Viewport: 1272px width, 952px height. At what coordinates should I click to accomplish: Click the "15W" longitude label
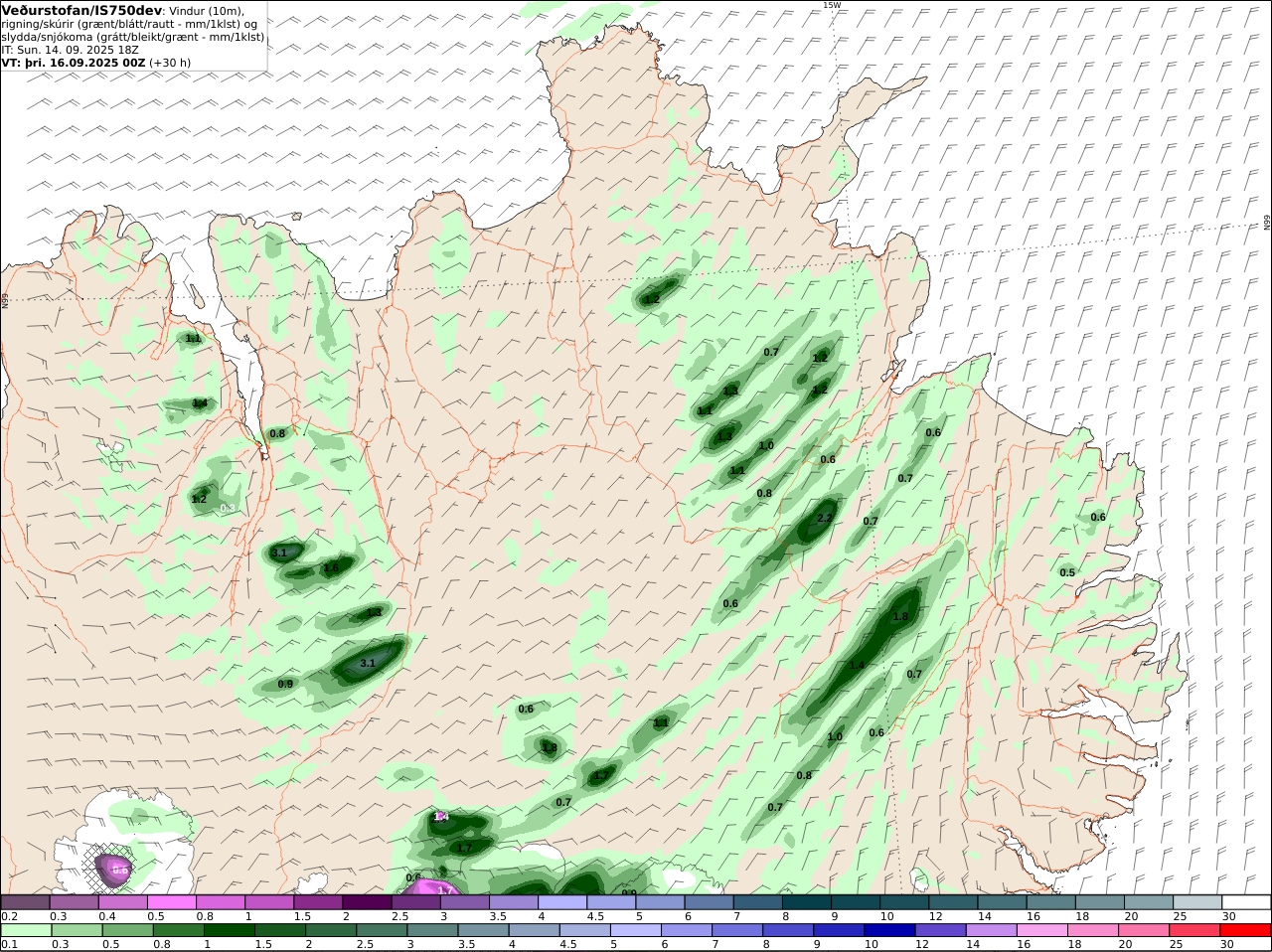point(832,5)
